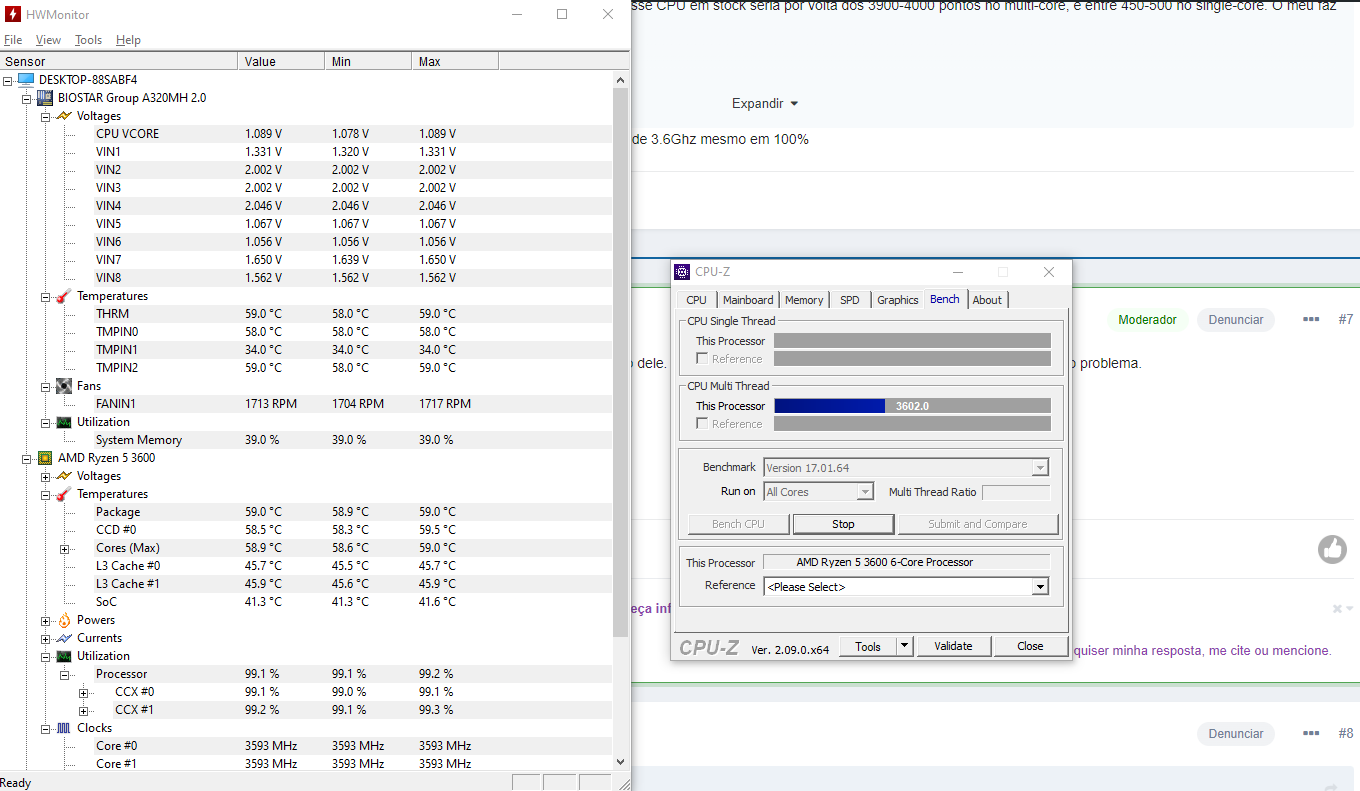Image resolution: width=1360 pixels, height=791 pixels.
Task: Toggle Single Thread Reference checkbox in CPU-Z
Action: tap(702, 359)
